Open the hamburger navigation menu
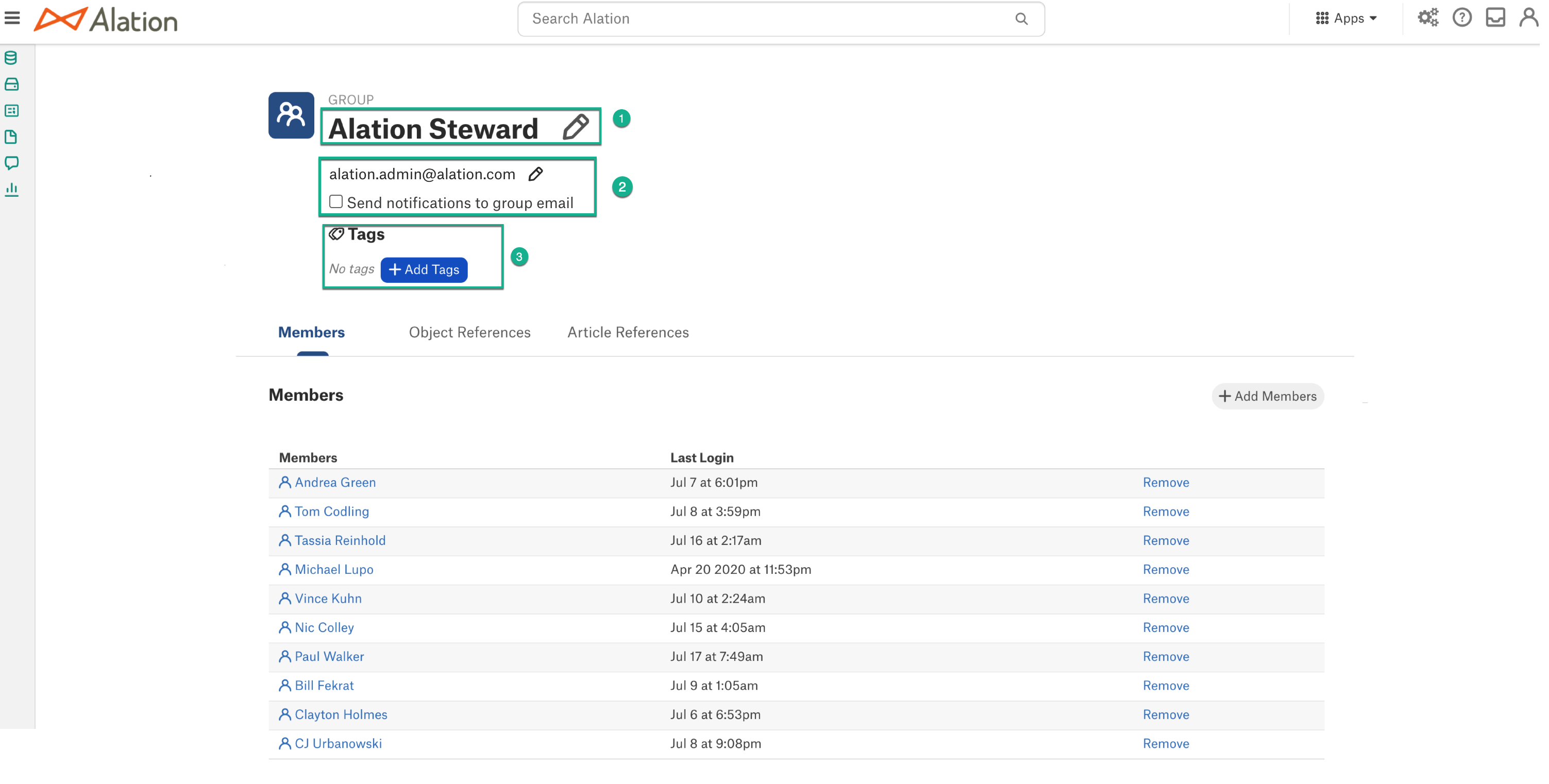This screenshot has height=784, width=1549. pyautogui.click(x=12, y=18)
